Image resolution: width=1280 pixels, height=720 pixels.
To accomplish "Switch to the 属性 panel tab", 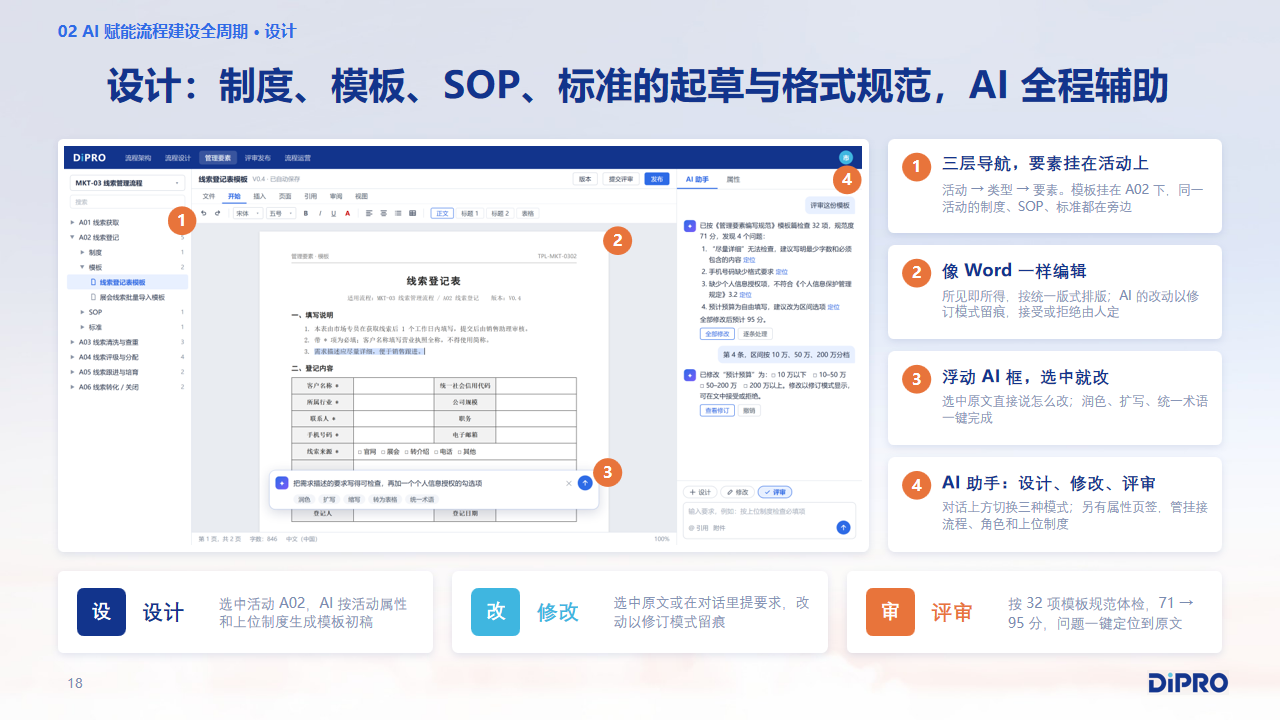I will tap(733, 179).
